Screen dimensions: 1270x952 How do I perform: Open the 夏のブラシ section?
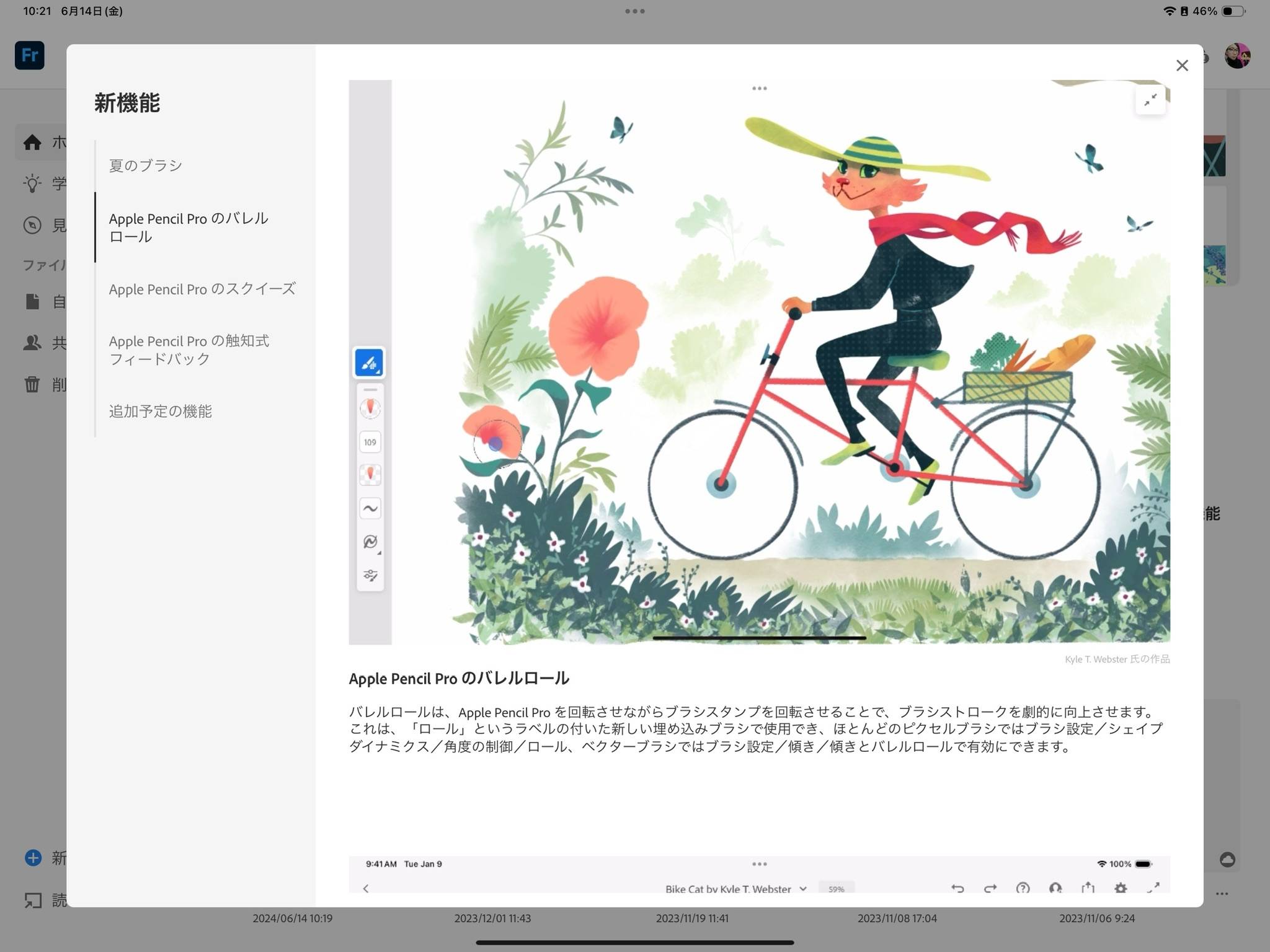(x=146, y=165)
